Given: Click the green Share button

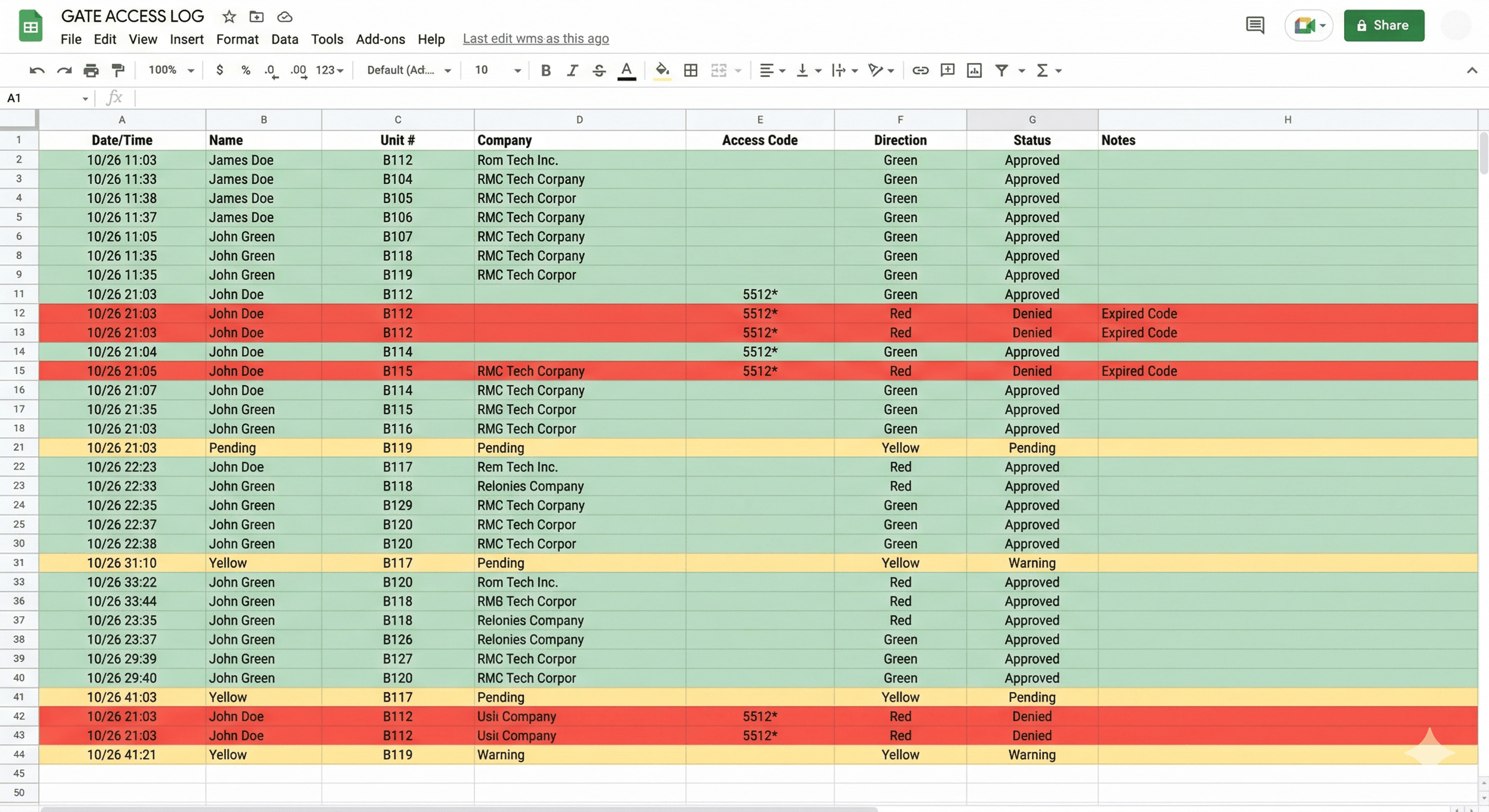Looking at the screenshot, I should (x=1383, y=25).
